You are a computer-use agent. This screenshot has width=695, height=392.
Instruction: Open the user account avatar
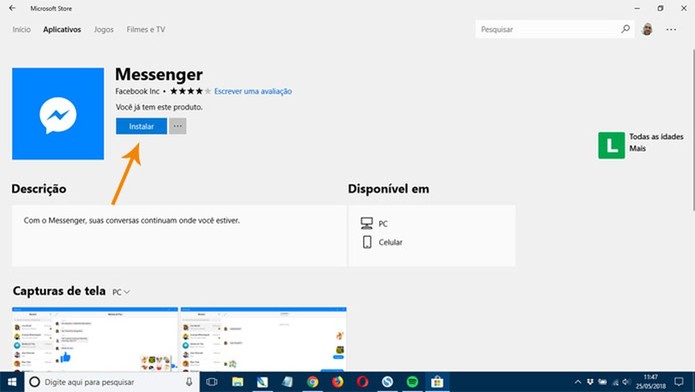click(x=647, y=29)
